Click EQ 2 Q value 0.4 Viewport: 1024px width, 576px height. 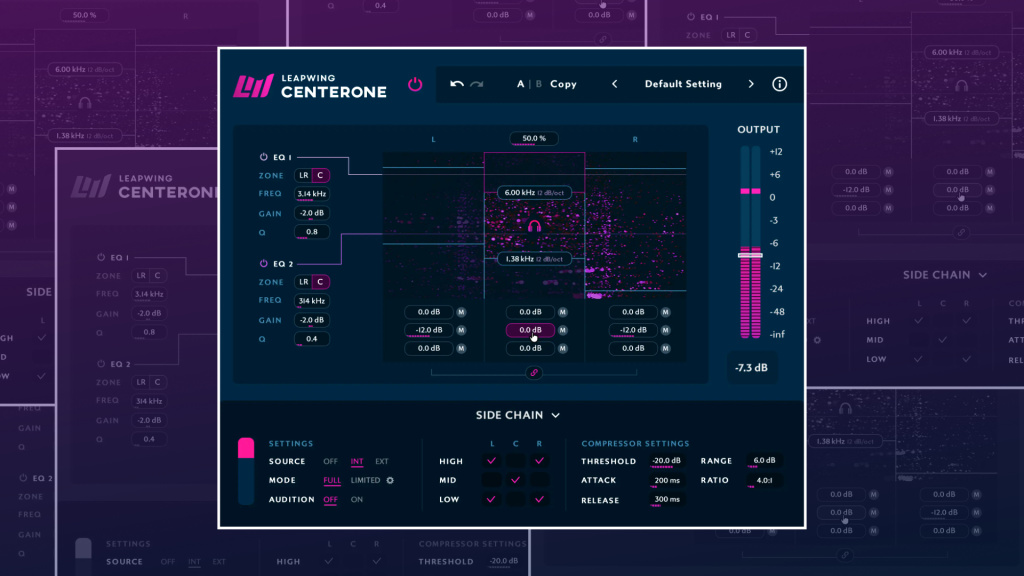312,339
